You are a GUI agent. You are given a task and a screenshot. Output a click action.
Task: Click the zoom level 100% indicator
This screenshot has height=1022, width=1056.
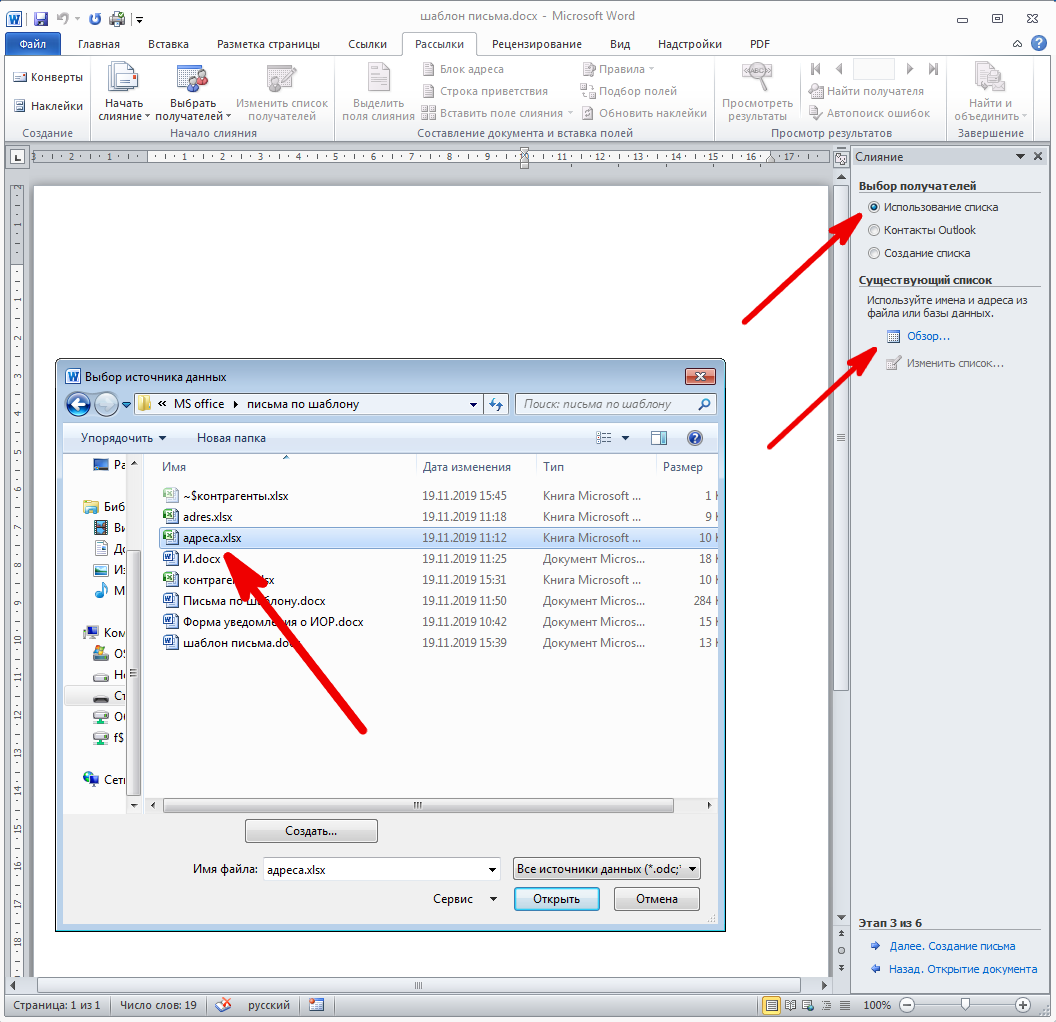pos(877,1005)
